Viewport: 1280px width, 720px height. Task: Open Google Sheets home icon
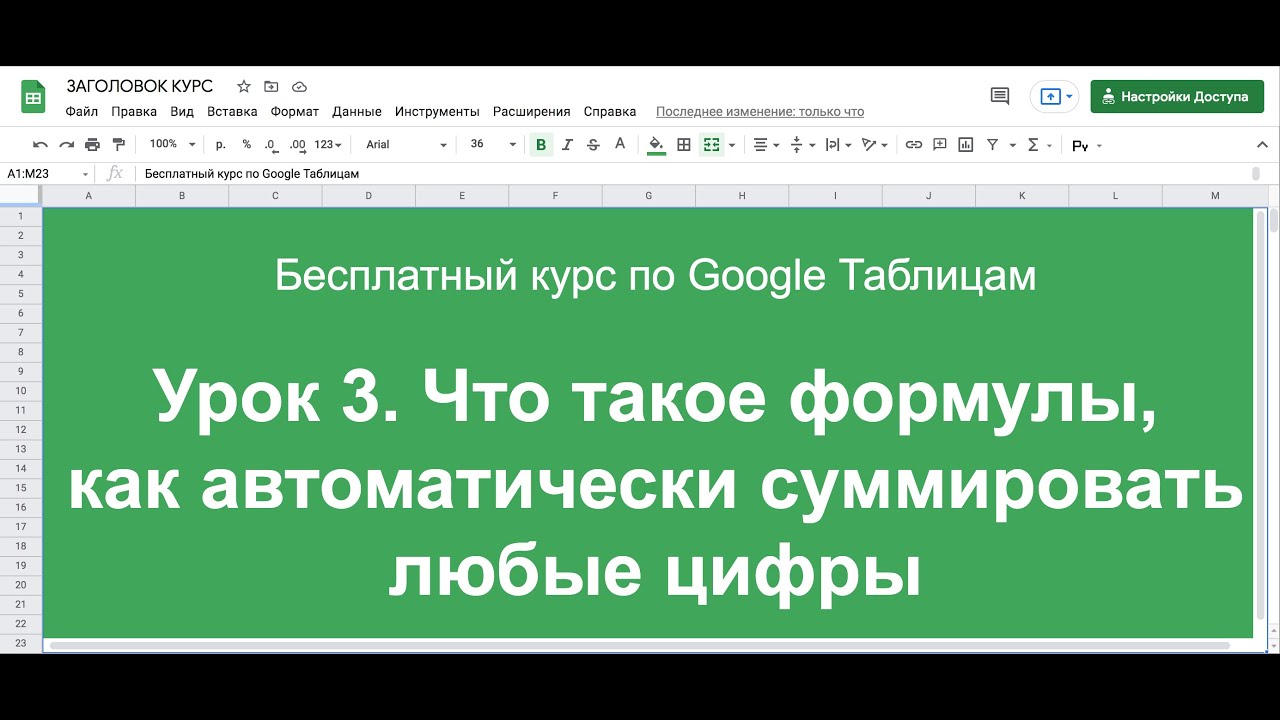33,97
